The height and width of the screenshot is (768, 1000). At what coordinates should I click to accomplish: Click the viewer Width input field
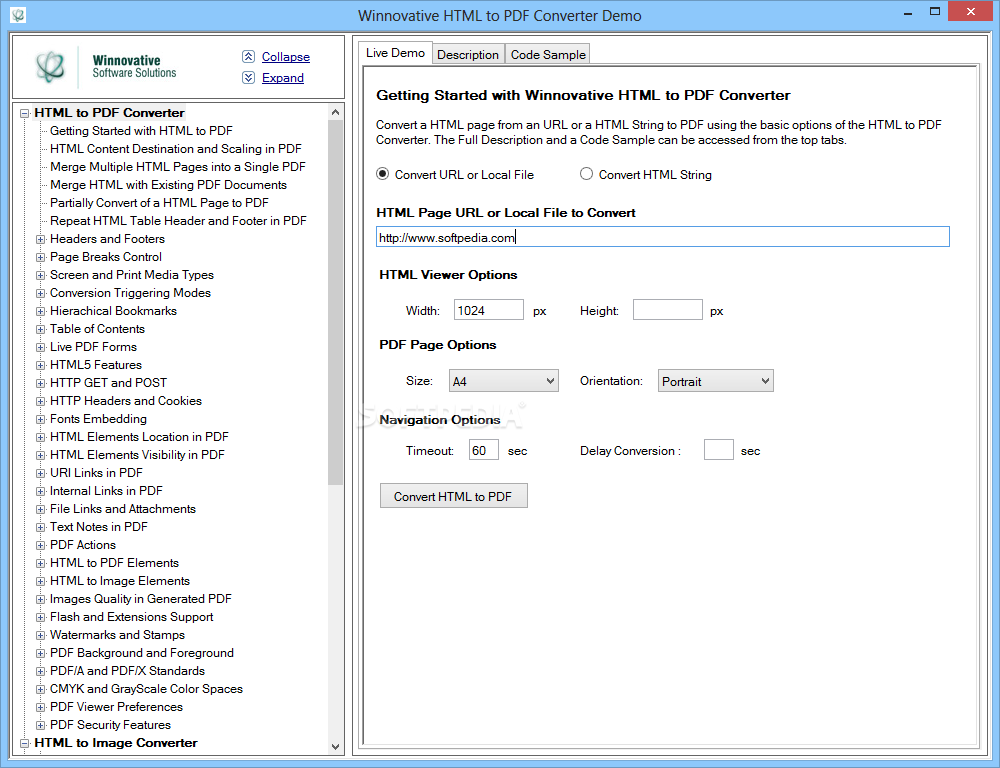coord(489,310)
